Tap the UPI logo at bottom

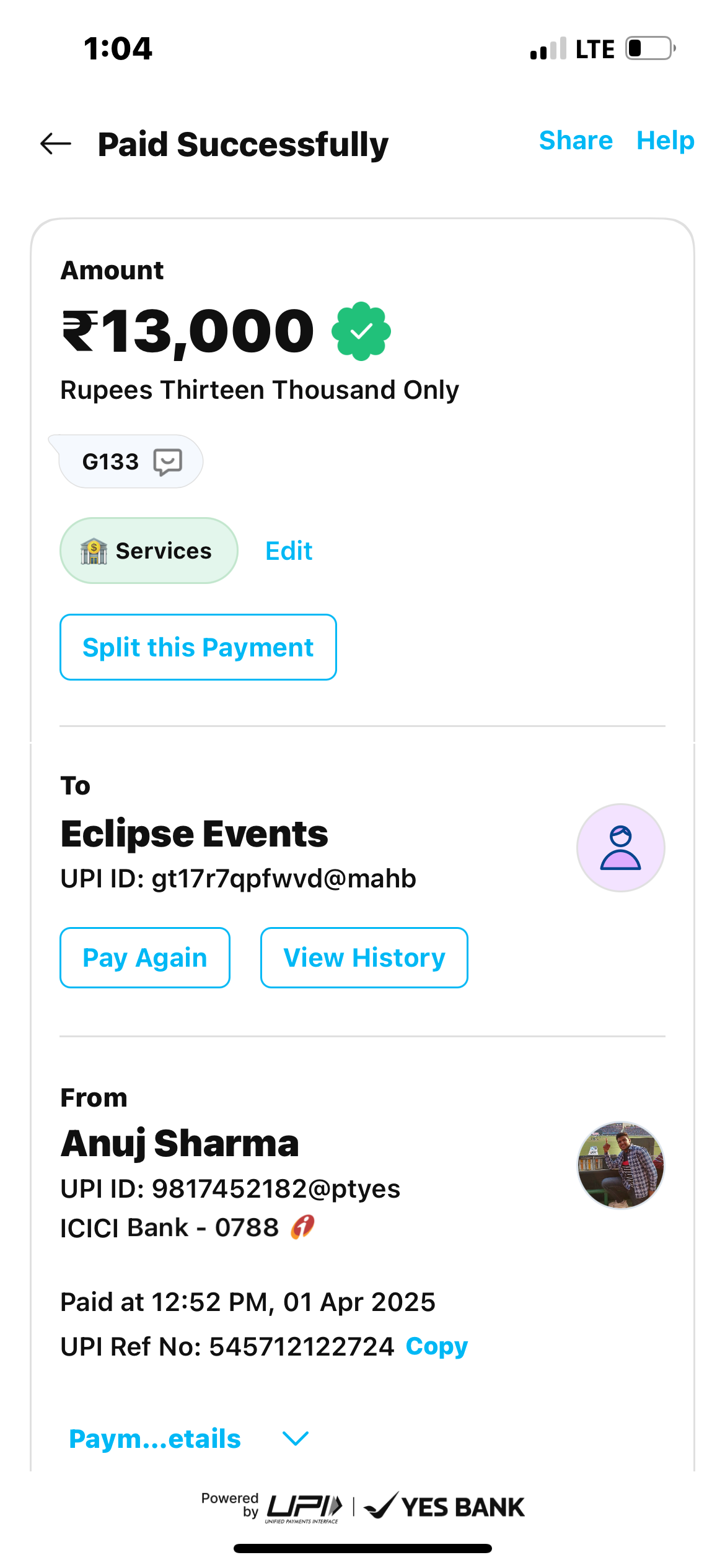point(304,1507)
